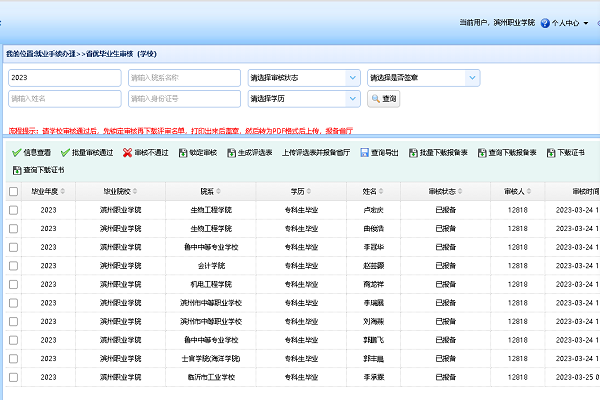Toggle the select-all checkbox in table header

tap(14, 191)
